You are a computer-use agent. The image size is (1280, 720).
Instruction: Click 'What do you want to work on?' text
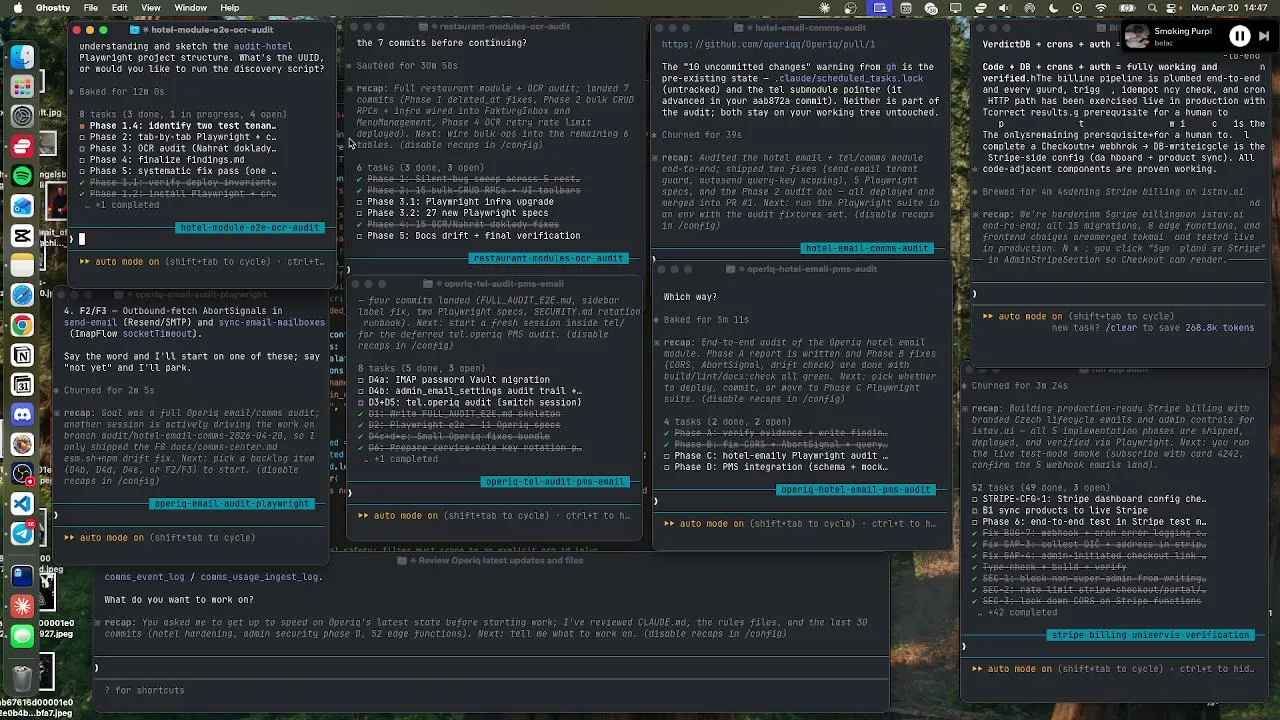pyautogui.click(x=179, y=600)
